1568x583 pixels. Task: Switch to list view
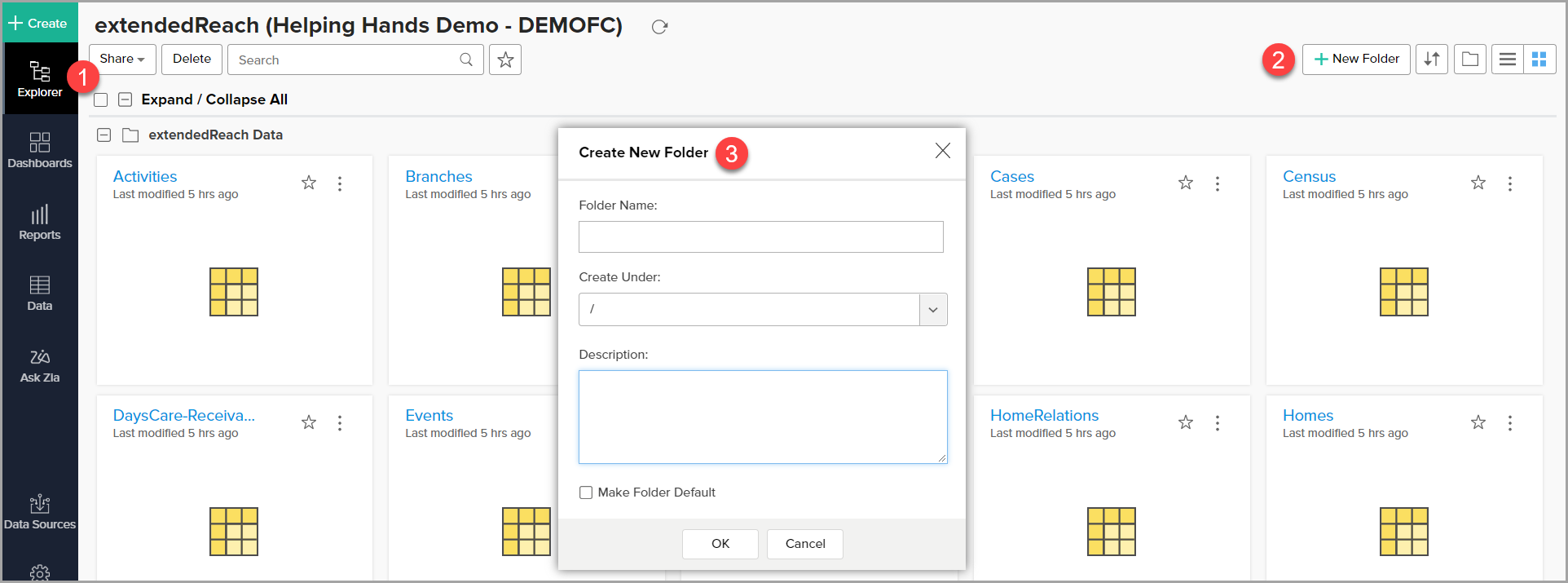[x=1508, y=60]
